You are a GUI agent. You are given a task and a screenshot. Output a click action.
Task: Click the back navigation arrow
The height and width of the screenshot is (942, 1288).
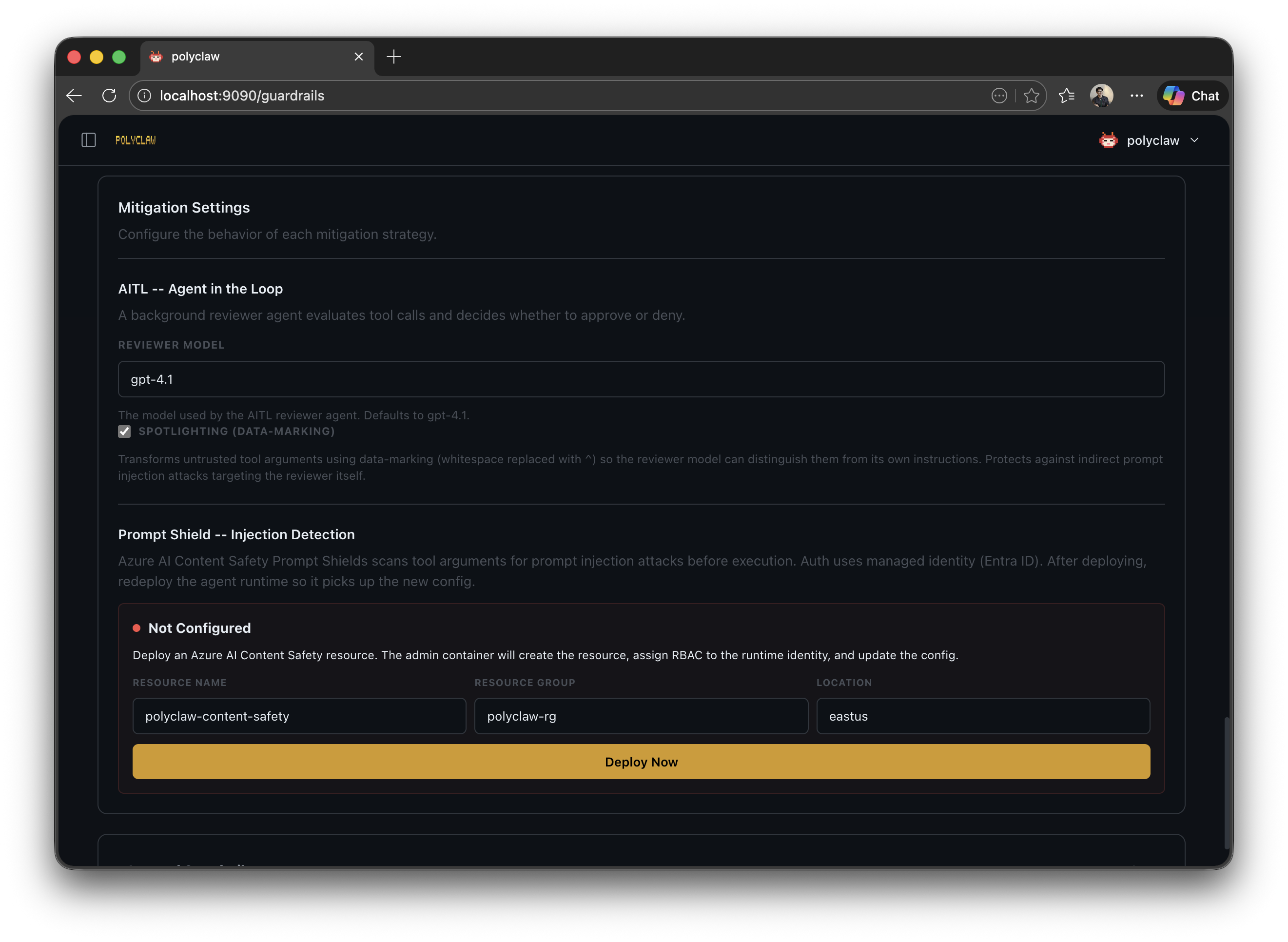point(74,95)
